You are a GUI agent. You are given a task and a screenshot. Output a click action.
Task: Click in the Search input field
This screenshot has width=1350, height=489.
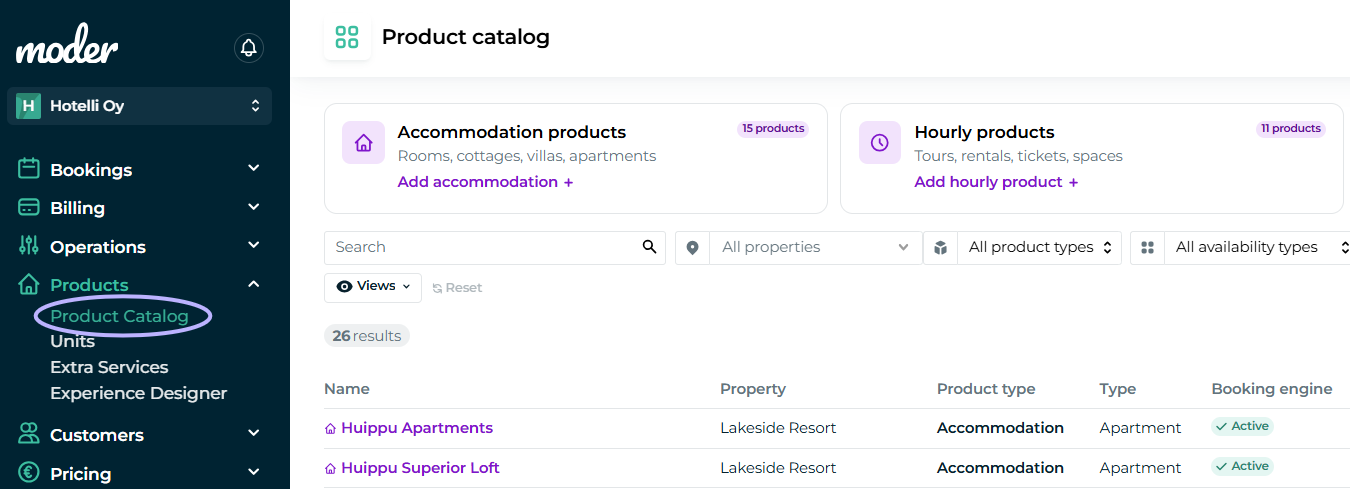(x=484, y=247)
